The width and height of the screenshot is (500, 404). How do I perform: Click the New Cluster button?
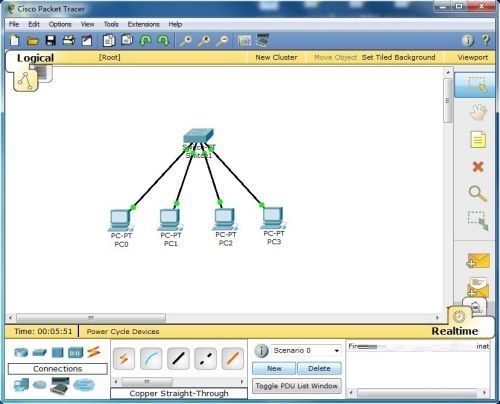point(276,57)
